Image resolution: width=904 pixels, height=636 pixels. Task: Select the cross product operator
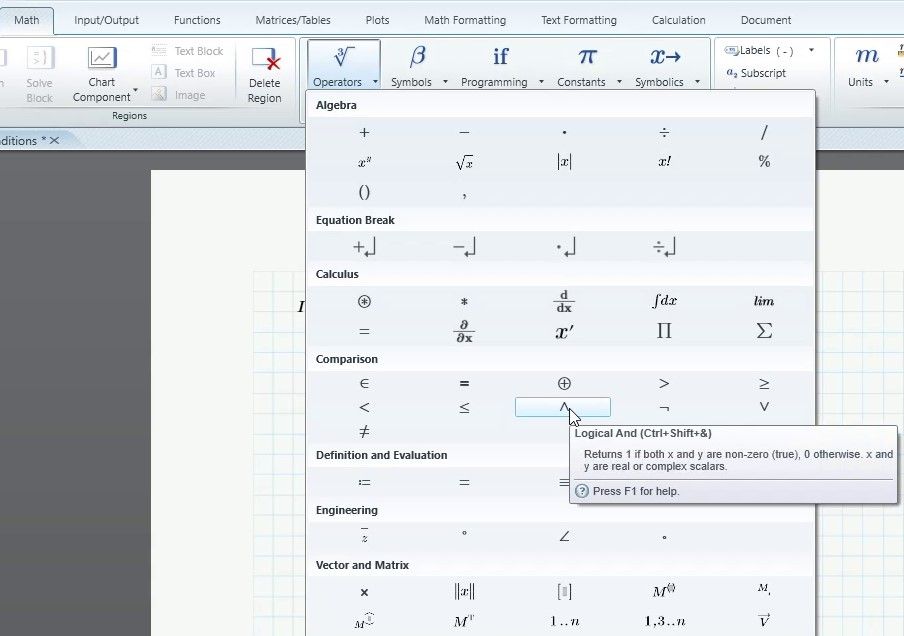pos(364,592)
